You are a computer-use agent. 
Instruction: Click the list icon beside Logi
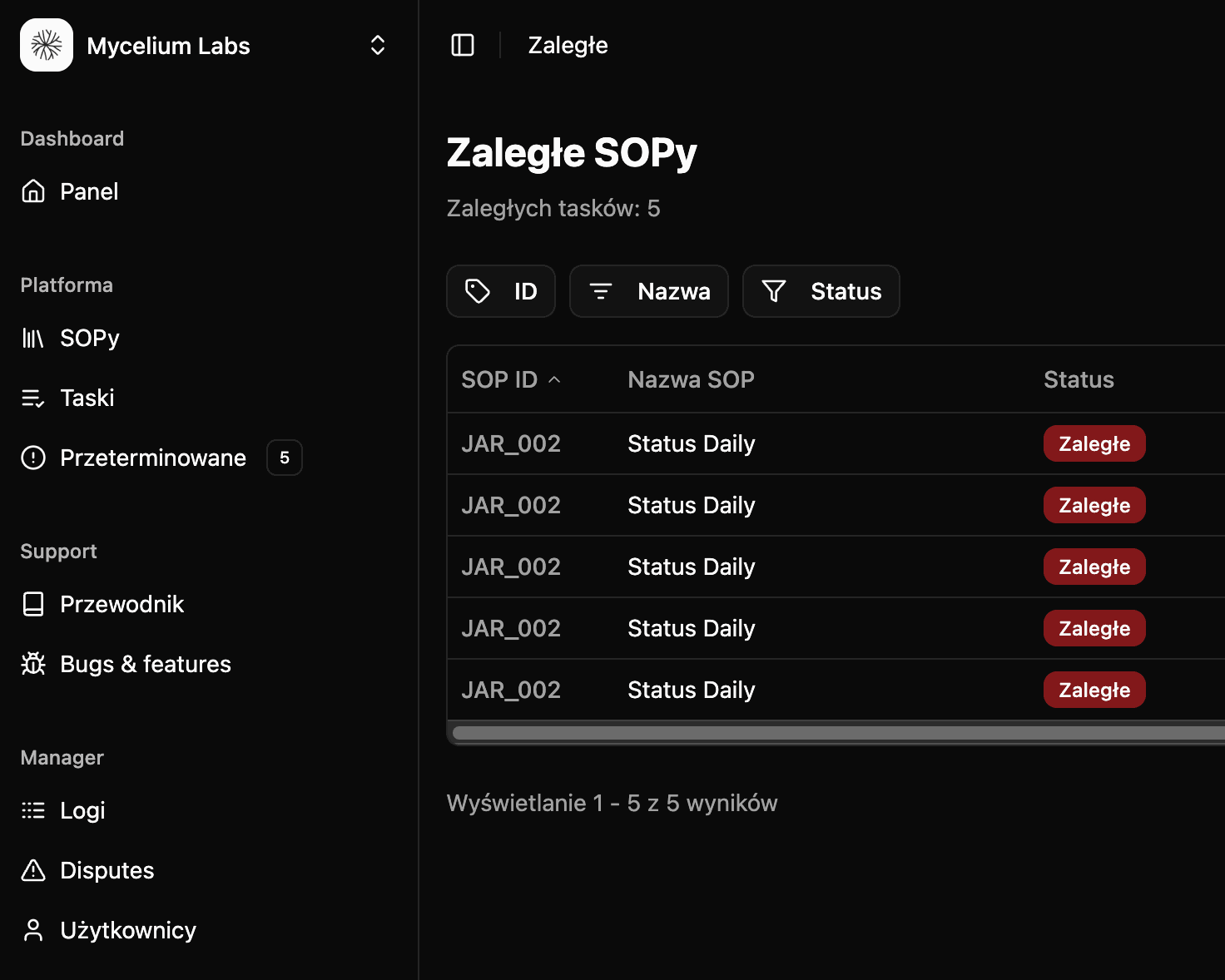(33, 810)
